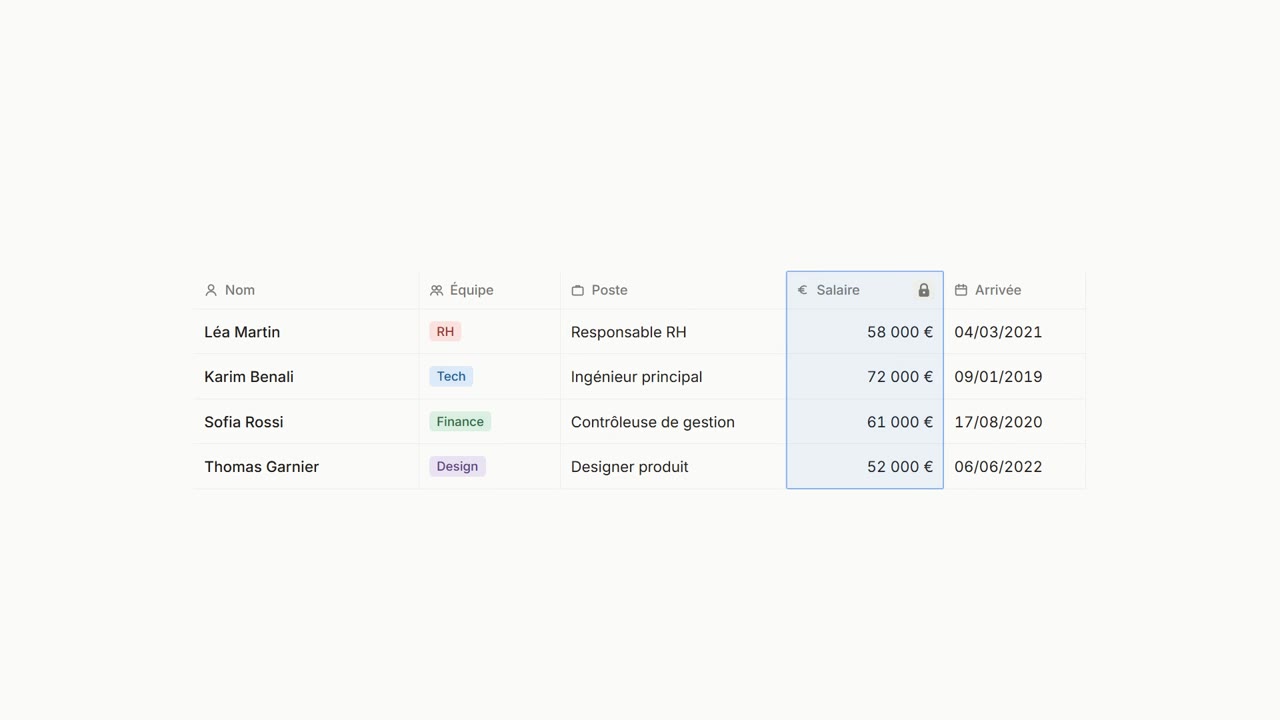Select the date 09/01/2019
1280x720 pixels.
[x=998, y=377]
